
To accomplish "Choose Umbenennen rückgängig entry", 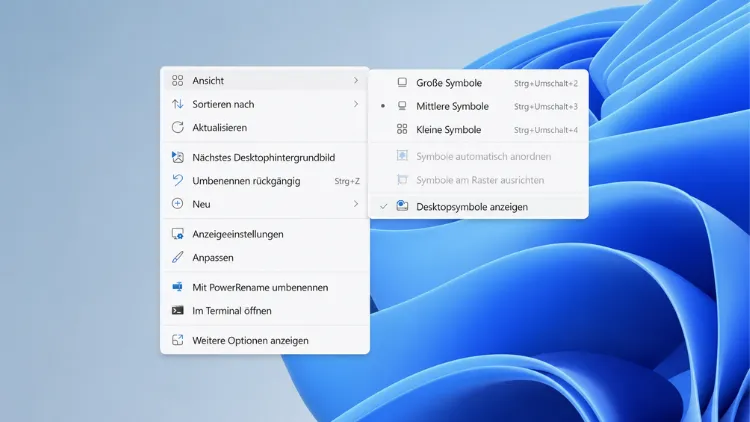I will pyautogui.click(x=265, y=181).
